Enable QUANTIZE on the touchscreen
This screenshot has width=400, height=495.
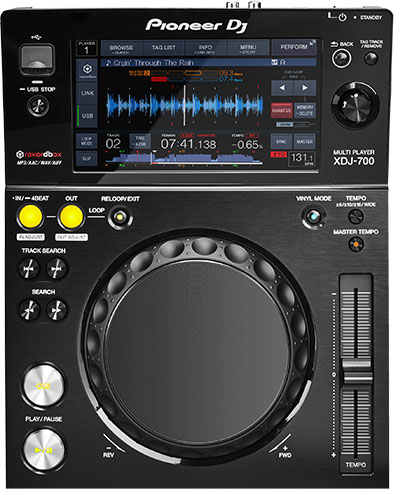pyautogui.click(x=281, y=110)
